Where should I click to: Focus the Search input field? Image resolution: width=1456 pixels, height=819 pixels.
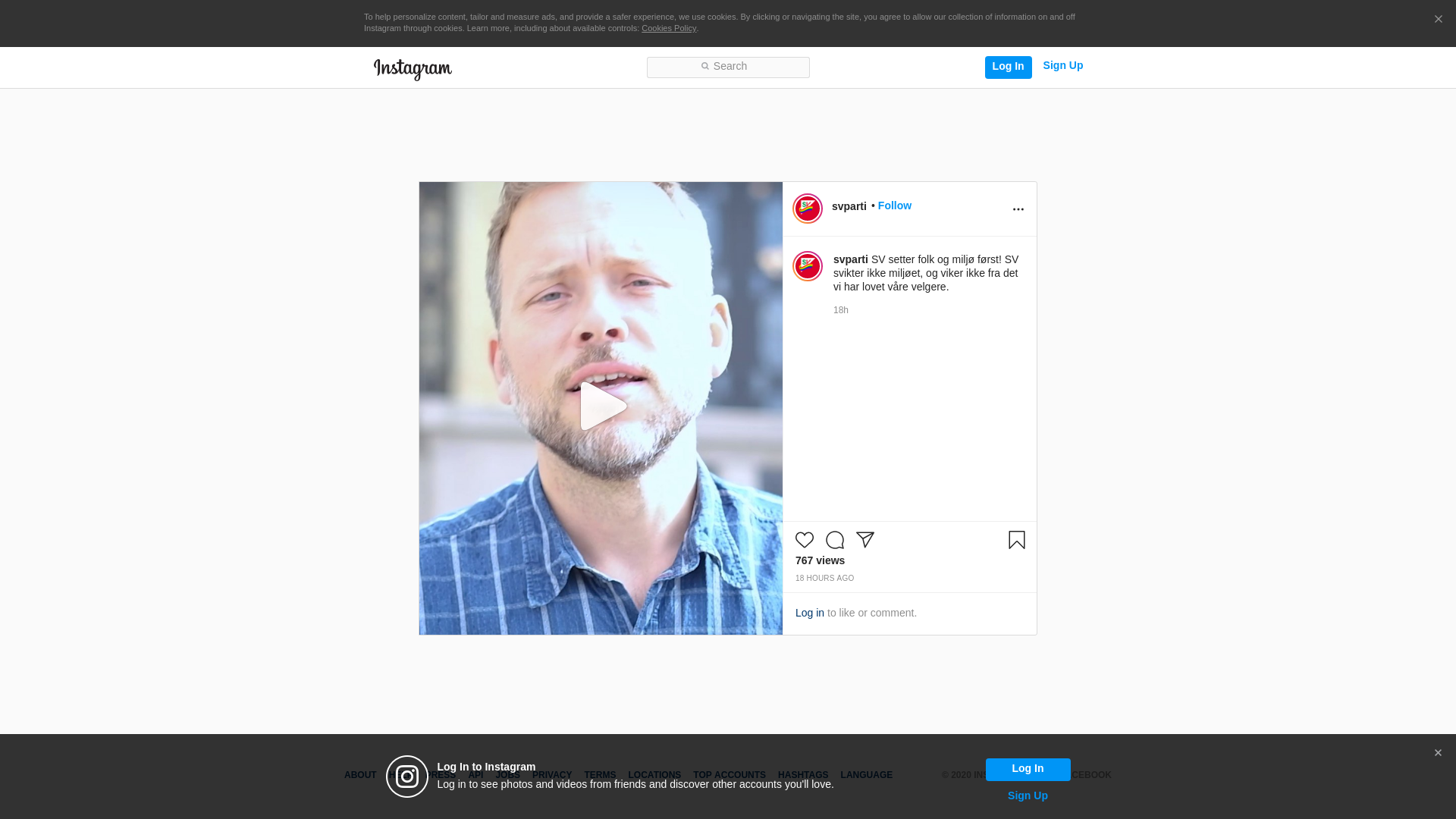click(x=728, y=67)
